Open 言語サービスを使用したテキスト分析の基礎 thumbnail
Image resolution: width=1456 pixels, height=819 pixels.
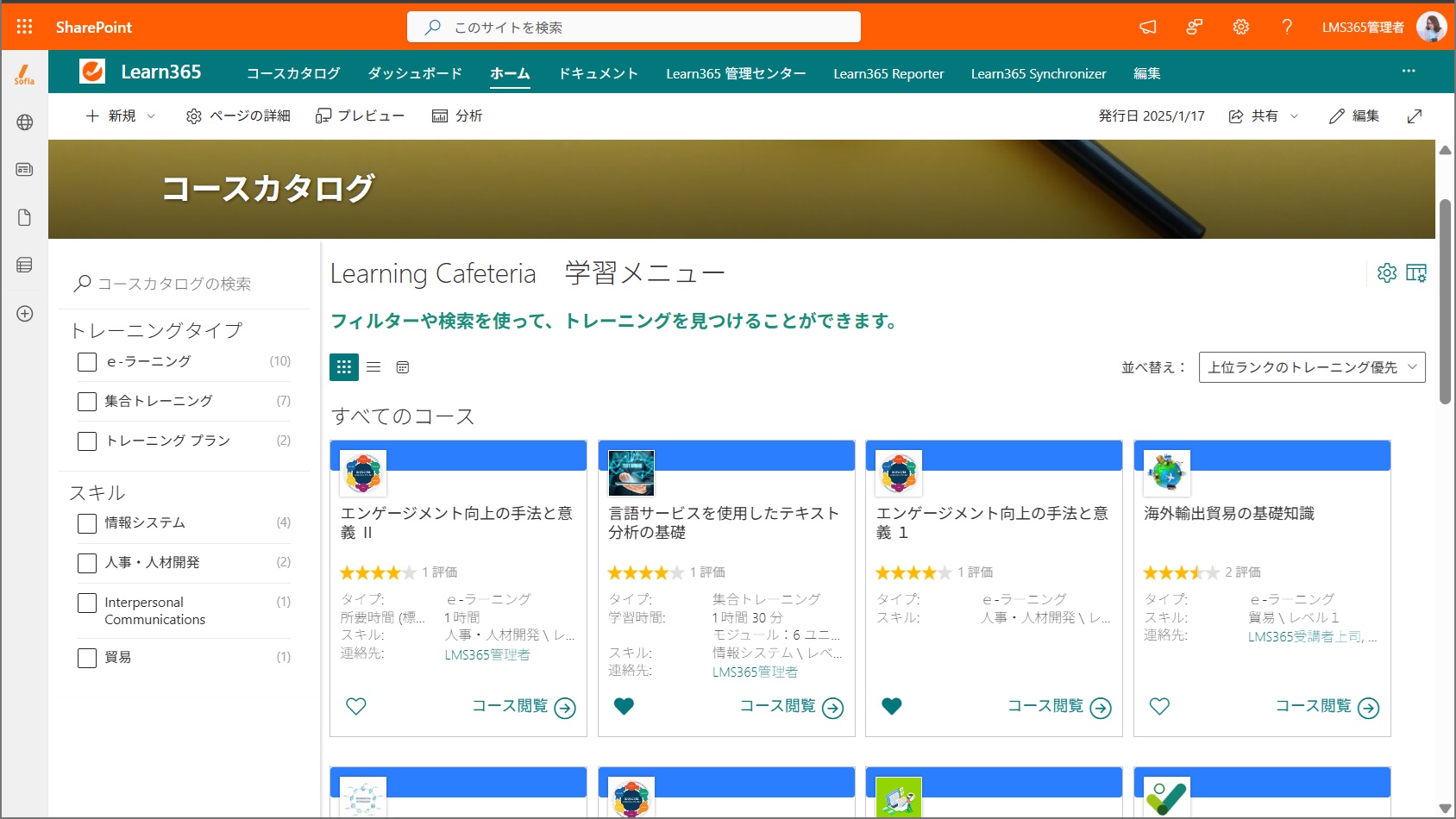631,473
